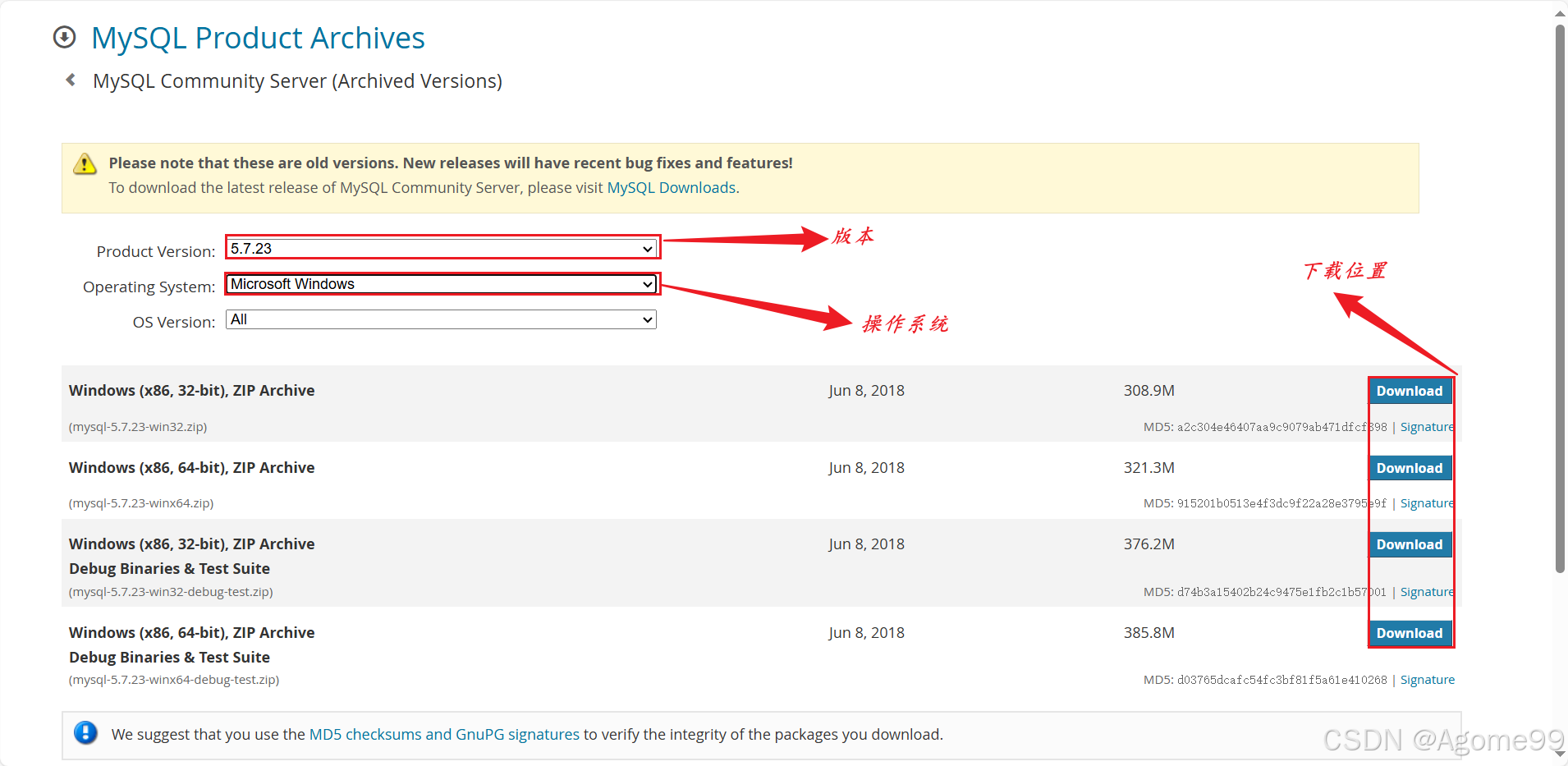Screen dimensions: 1568x766
Task: Select the MySQL Community Server Archived Versions heading
Action: (x=298, y=80)
